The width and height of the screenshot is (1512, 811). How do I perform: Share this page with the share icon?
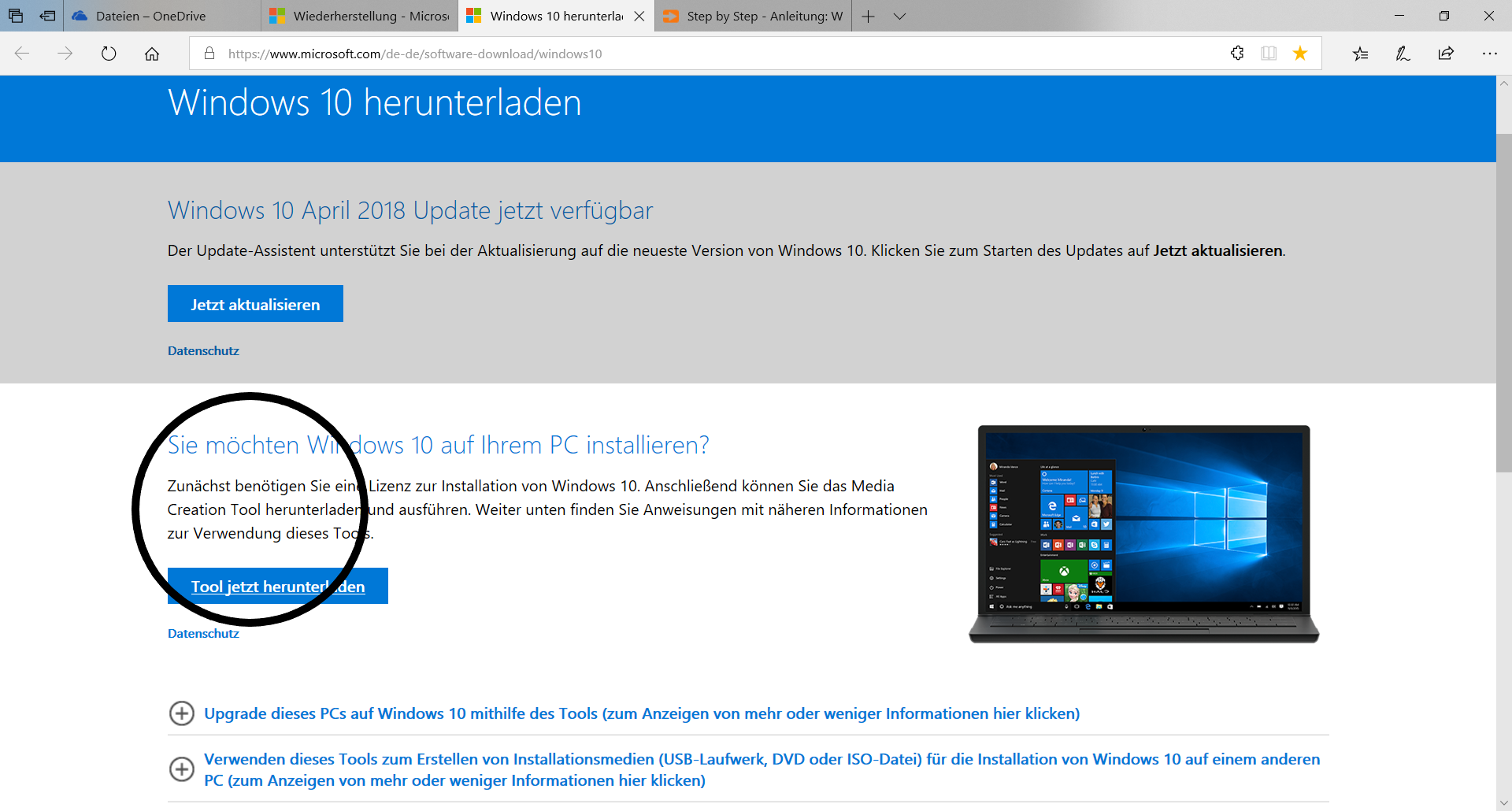coord(1446,54)
